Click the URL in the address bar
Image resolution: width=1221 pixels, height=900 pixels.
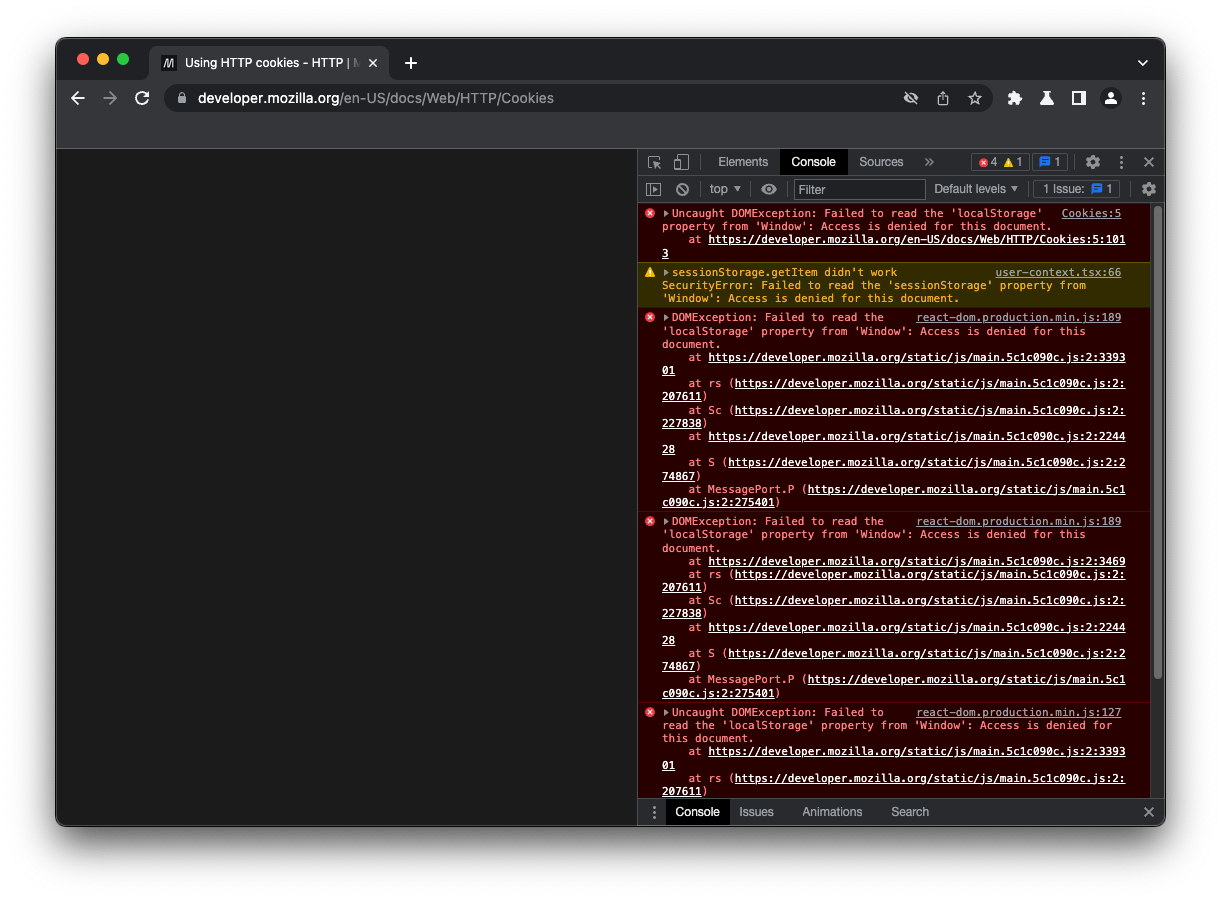pyautogui.click(x=375, y=98)
